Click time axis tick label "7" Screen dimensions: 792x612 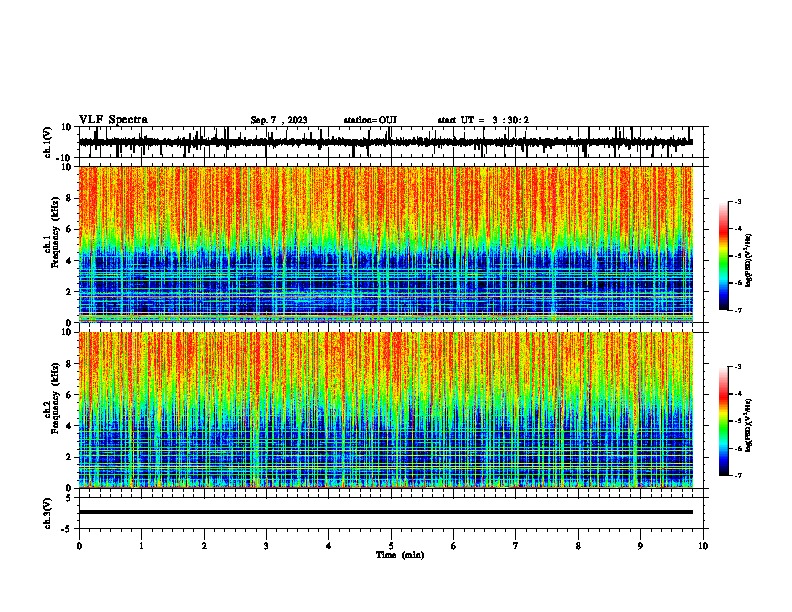click(516, 546)
